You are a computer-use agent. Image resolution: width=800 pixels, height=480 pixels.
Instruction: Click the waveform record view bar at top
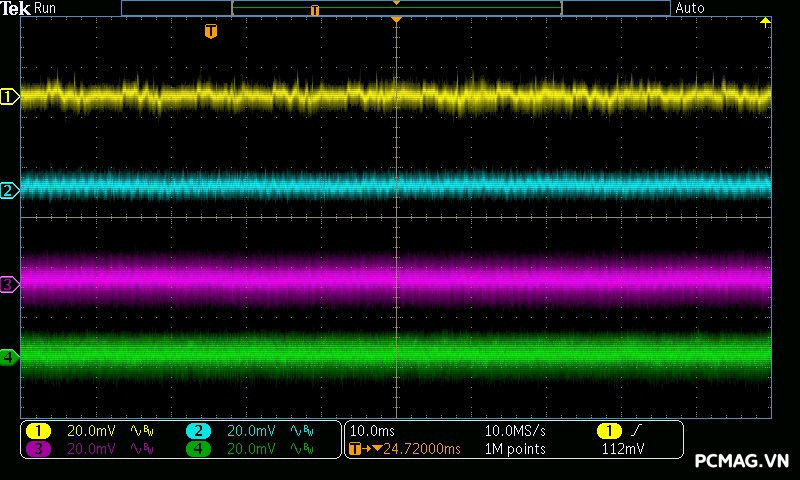pos(396,8)
